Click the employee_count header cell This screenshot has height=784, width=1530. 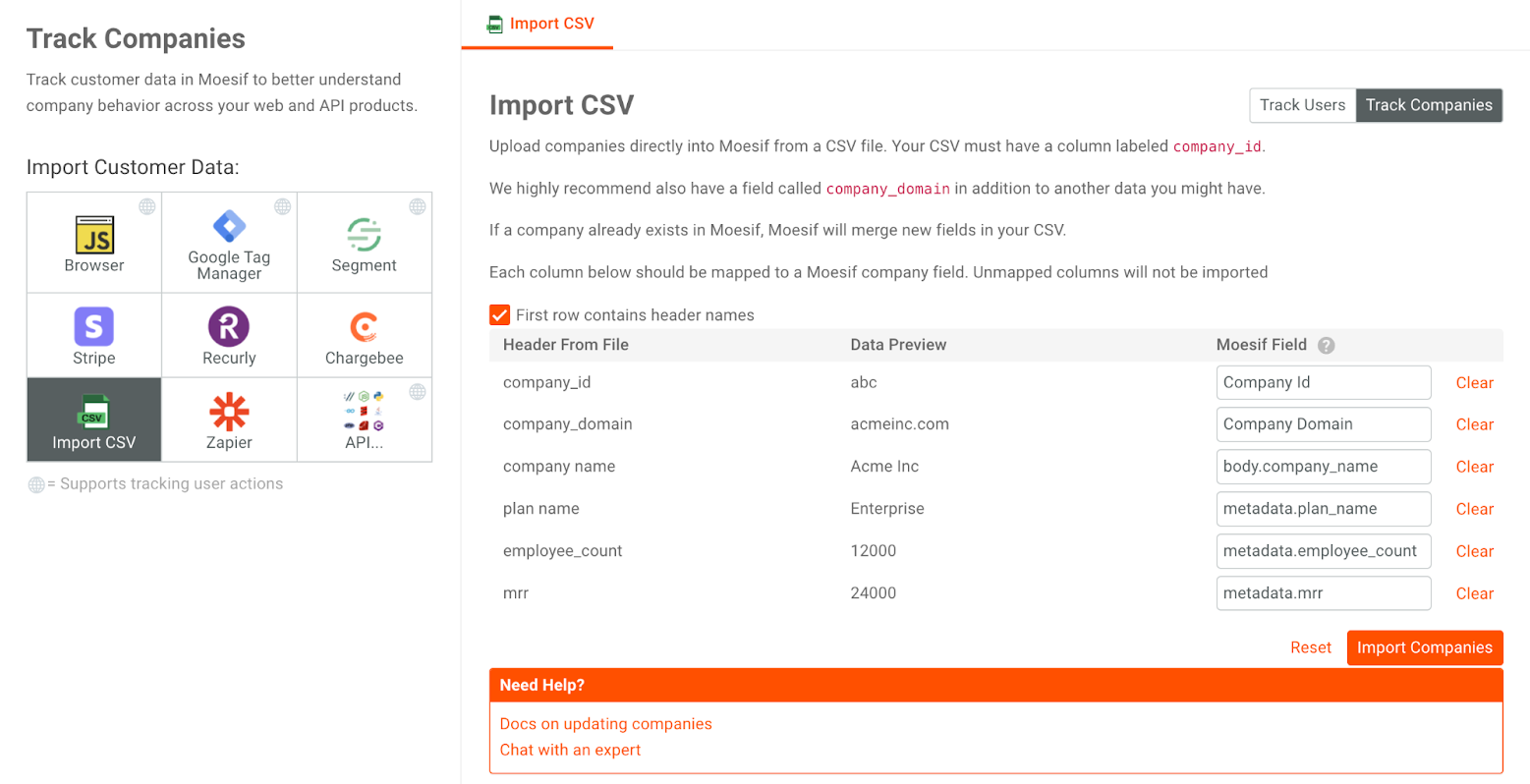563,551
